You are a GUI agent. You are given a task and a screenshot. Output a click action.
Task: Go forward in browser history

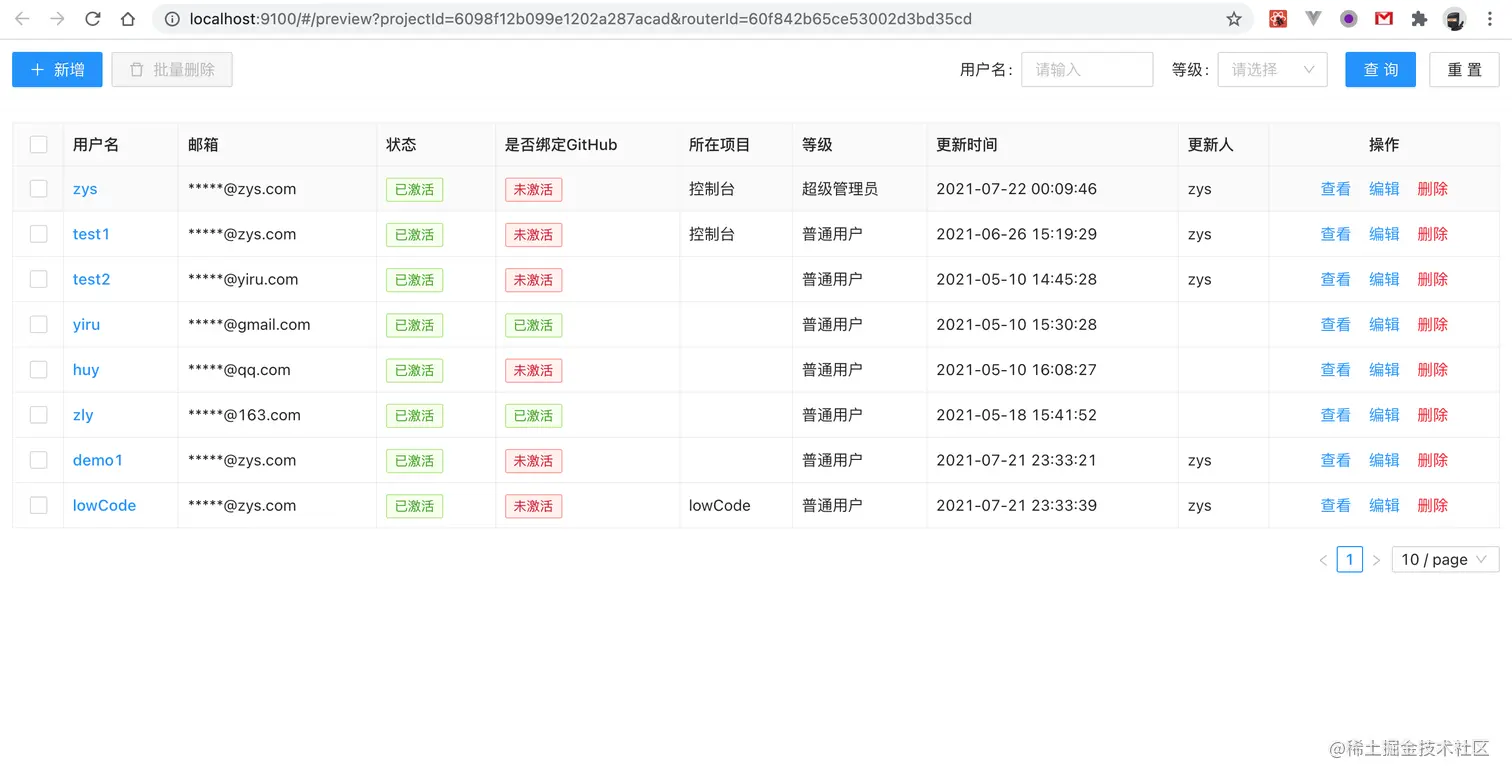[57, 19]
